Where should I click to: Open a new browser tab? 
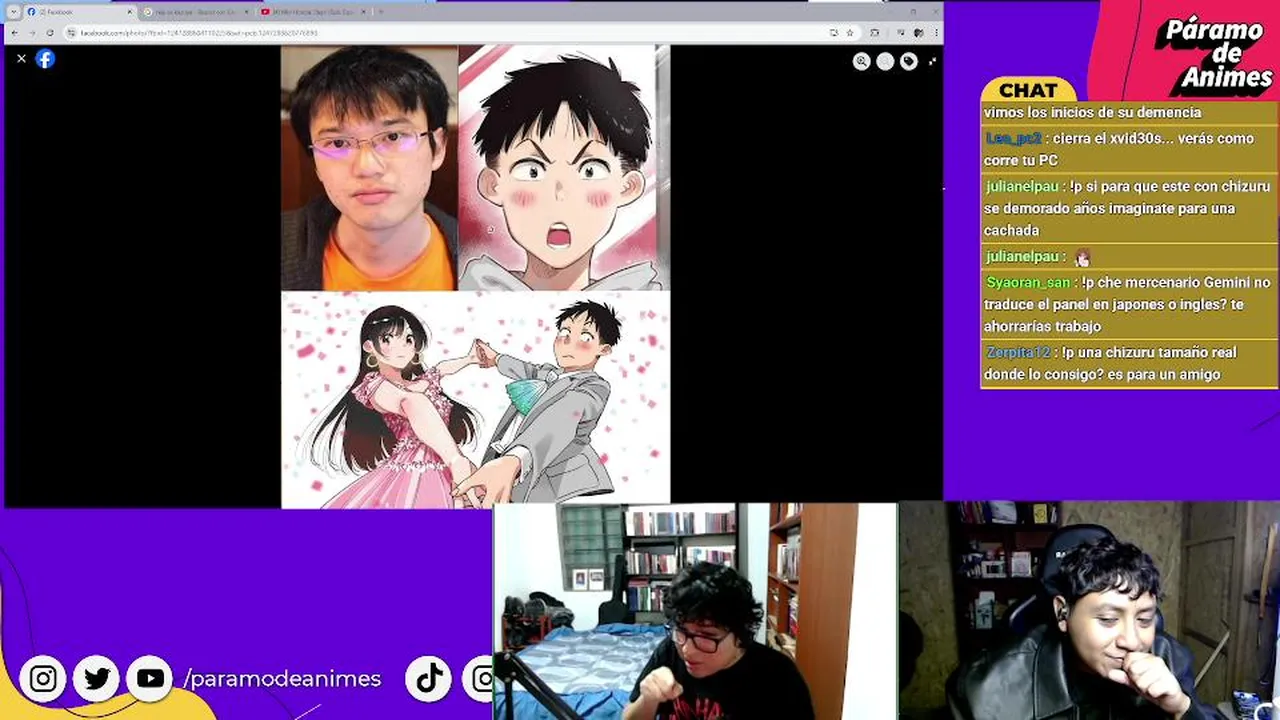(x=379, y=12)
